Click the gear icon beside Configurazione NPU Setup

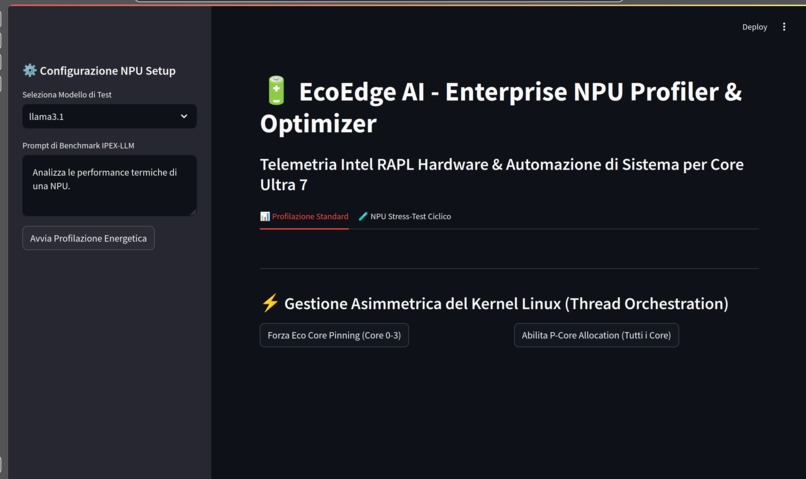click(30, 70)
